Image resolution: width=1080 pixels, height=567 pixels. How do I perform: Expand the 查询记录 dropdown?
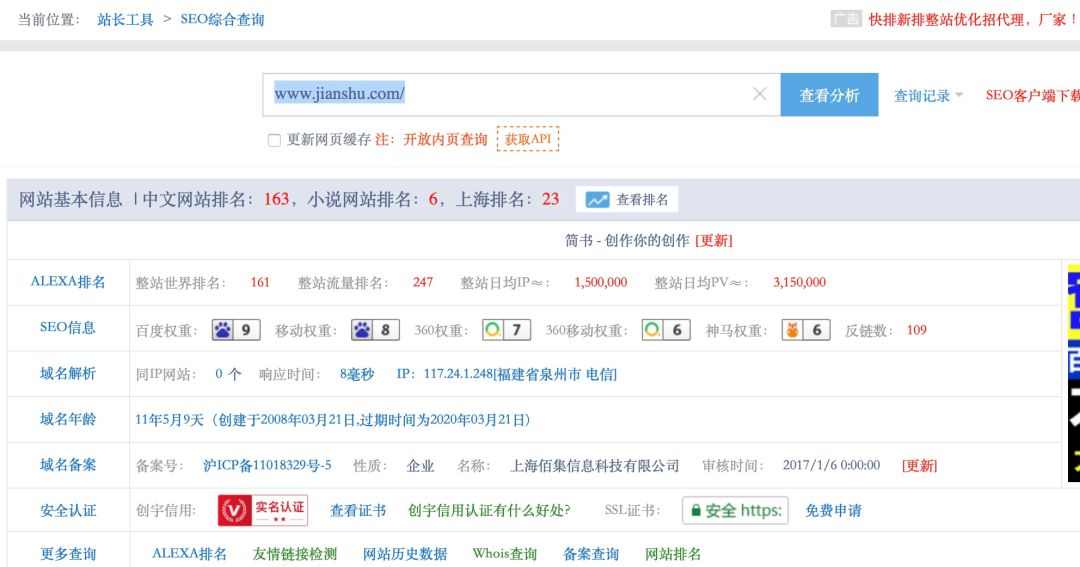point(928,96)
